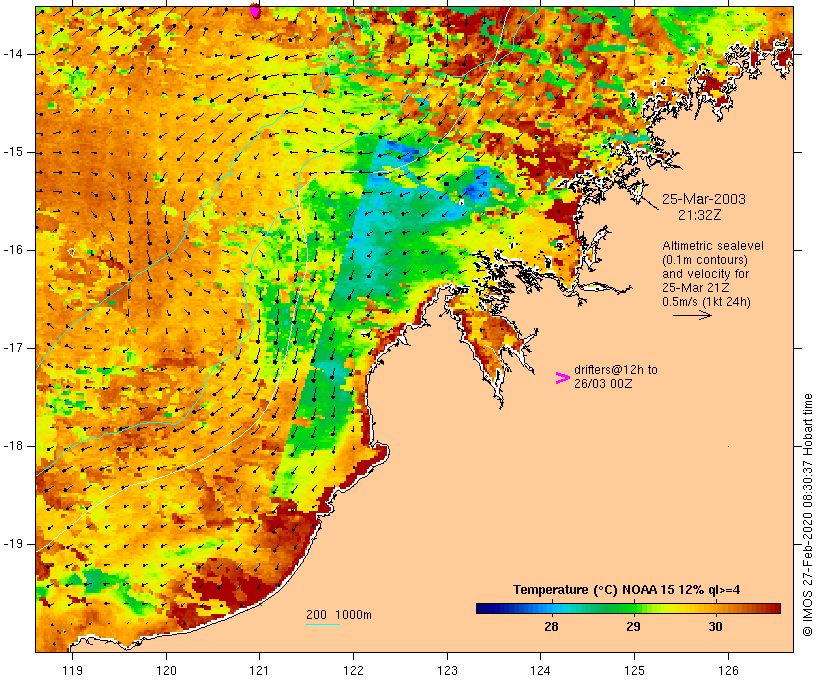Click latitude axis label -18
The height and width of the screenshot is (680, 820).
13,446
